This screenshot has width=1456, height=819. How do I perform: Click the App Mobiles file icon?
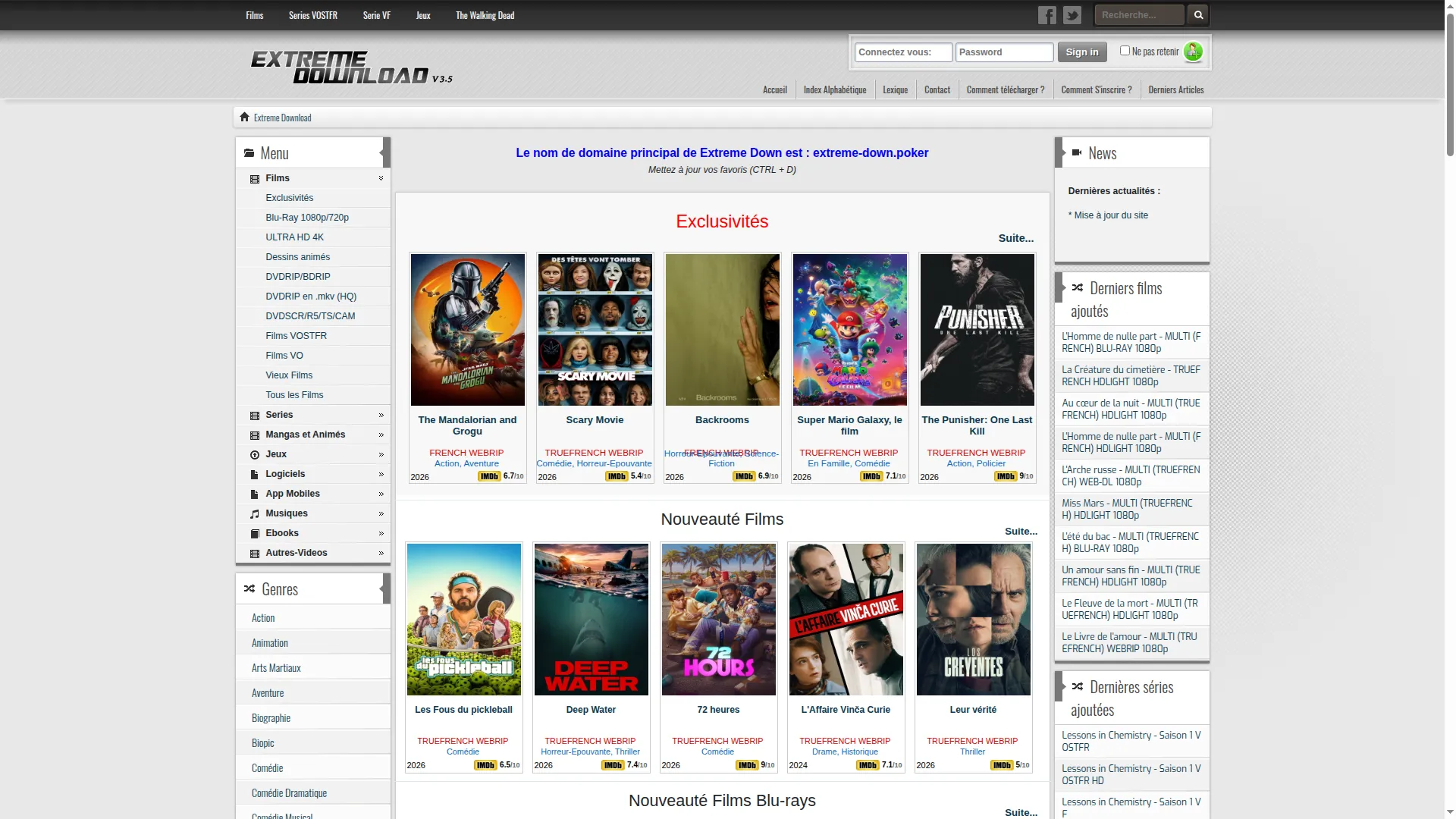point(255,494)
